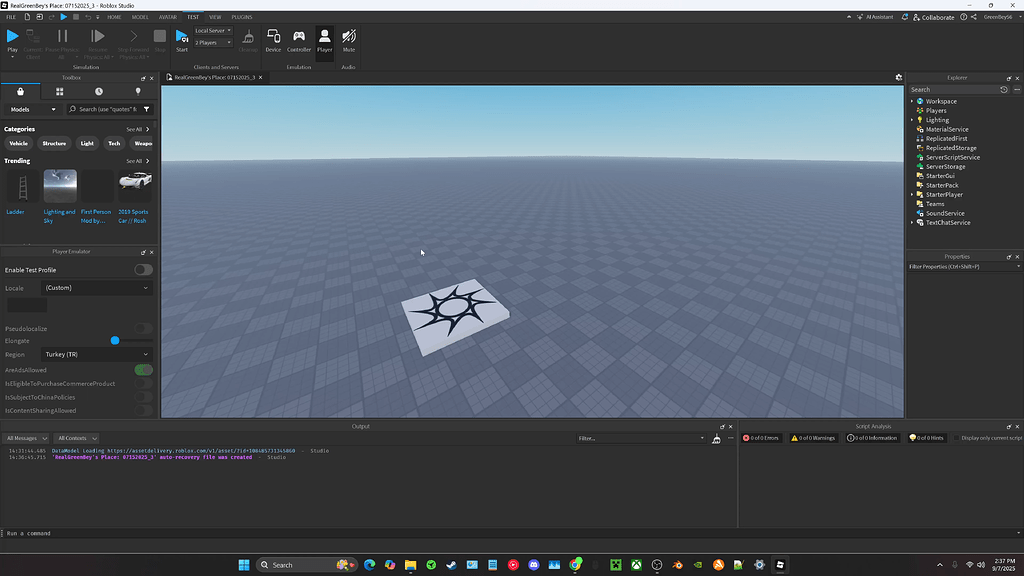Click the New file icon in quick access bar
The height and width of the screenshot is (576, 1024).
pos(27,17)
